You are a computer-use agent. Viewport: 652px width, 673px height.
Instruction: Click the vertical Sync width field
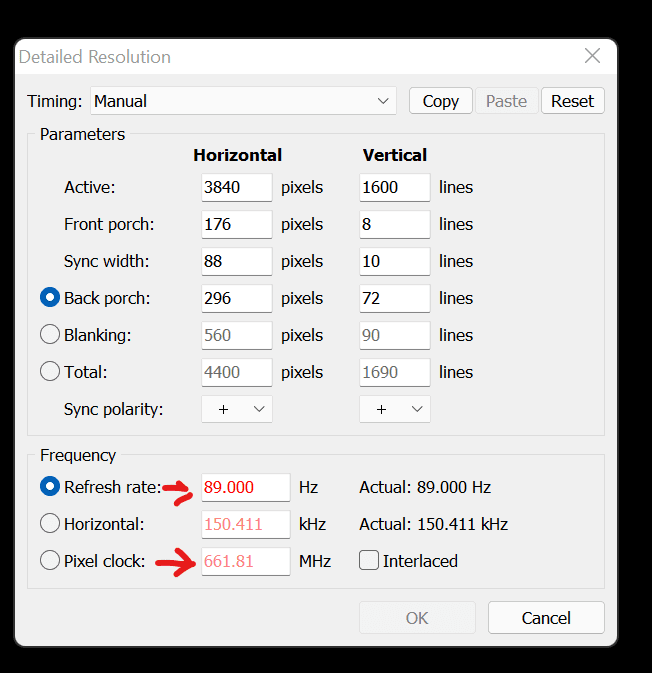point(395,261)
